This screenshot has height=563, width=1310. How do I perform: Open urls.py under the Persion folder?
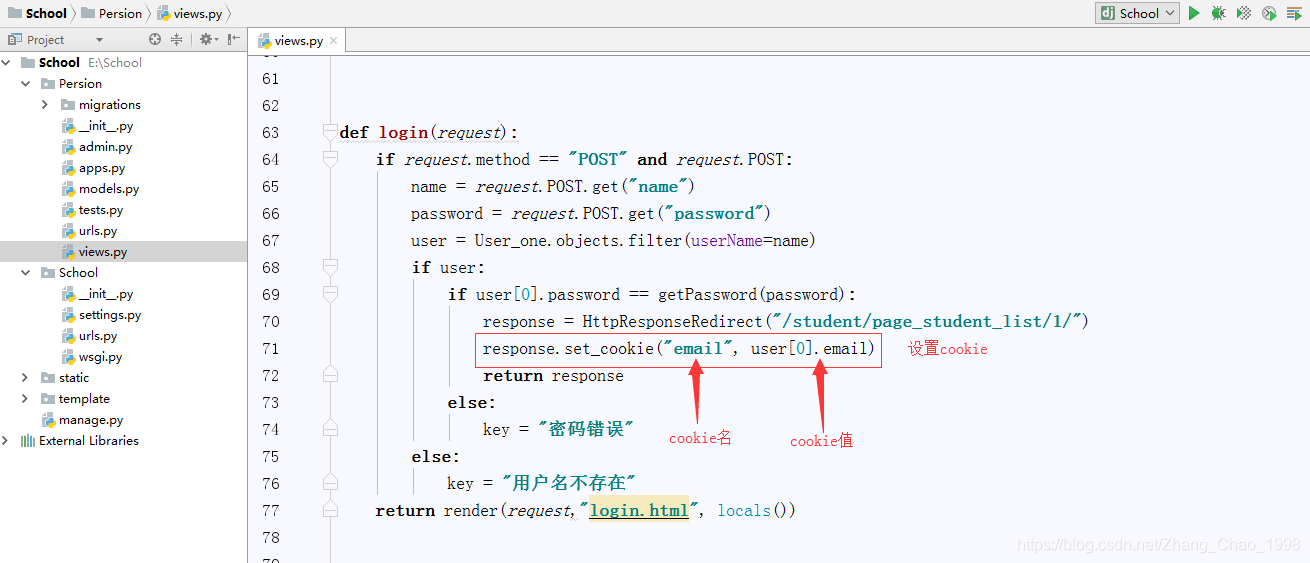coord(98,230)
